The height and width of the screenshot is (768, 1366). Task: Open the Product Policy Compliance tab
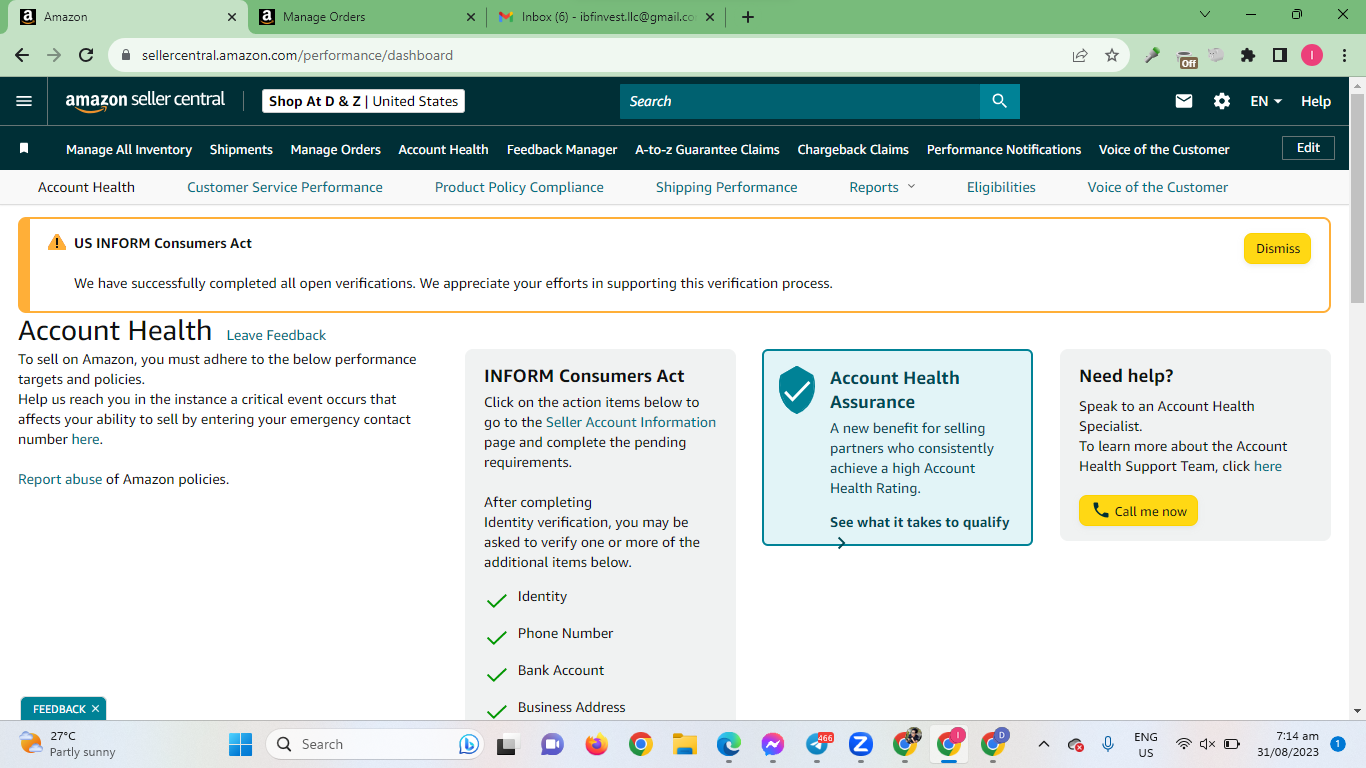point(519,187)
